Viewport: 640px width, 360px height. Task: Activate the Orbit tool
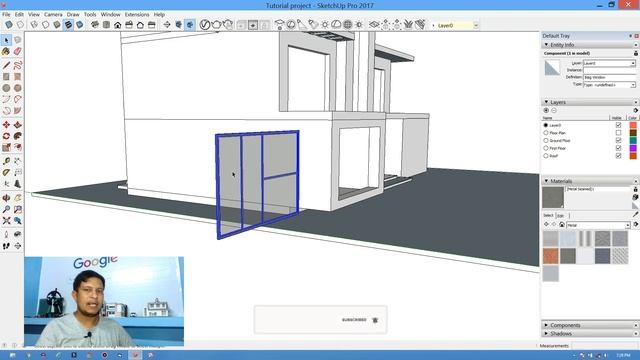click(x=6, y=198)
